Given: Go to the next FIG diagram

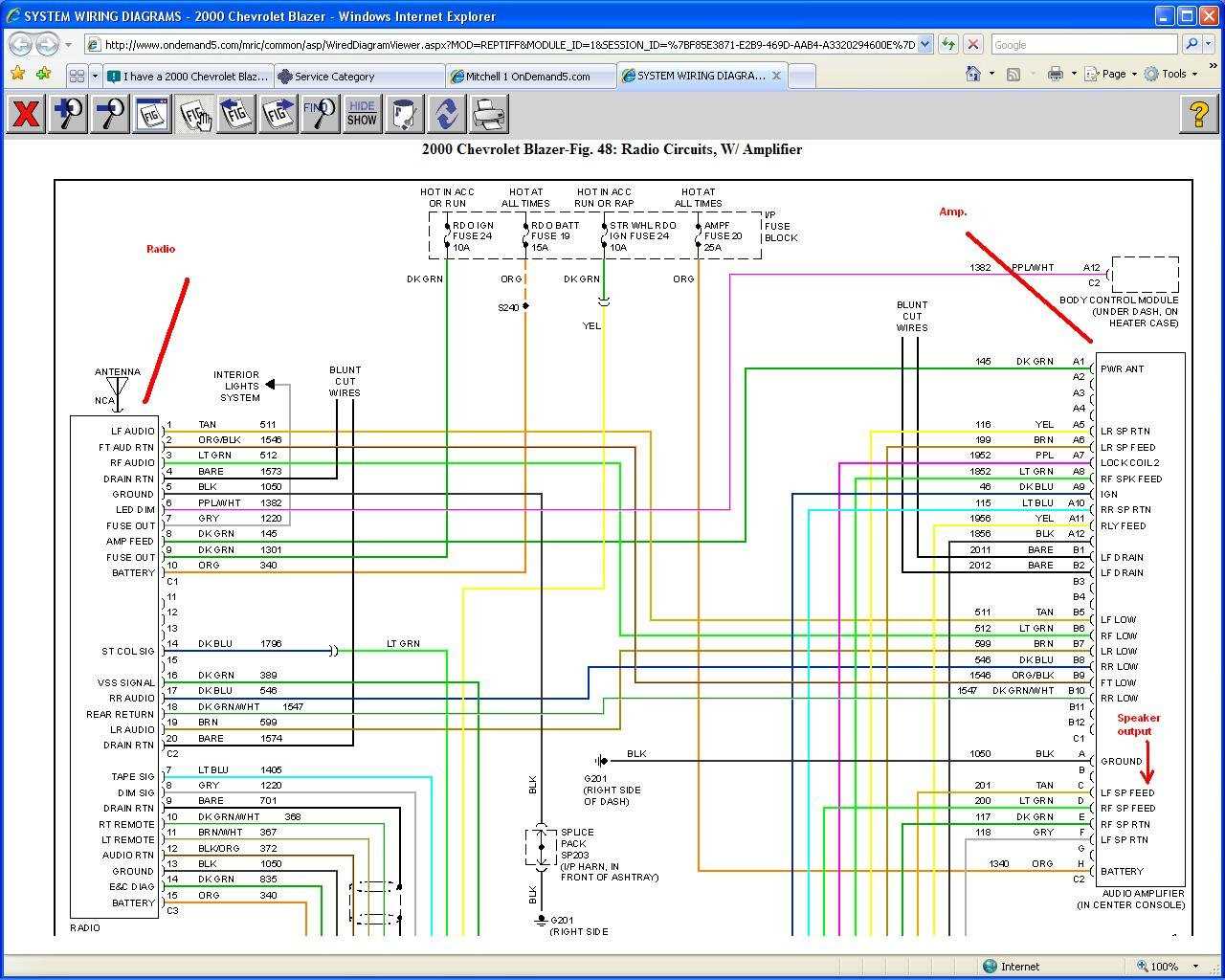Looking at the screenshot, I should point(278,114).
